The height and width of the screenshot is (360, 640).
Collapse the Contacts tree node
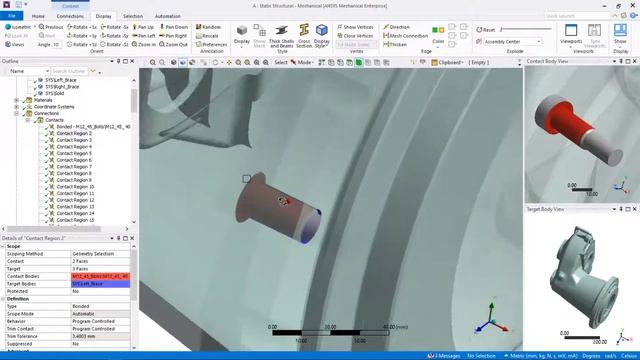(28, 120)
